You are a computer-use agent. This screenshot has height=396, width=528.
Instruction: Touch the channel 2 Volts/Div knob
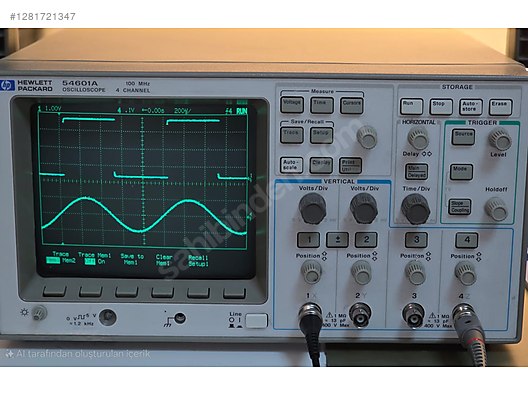pyautogui.click(x=364, y=208)
